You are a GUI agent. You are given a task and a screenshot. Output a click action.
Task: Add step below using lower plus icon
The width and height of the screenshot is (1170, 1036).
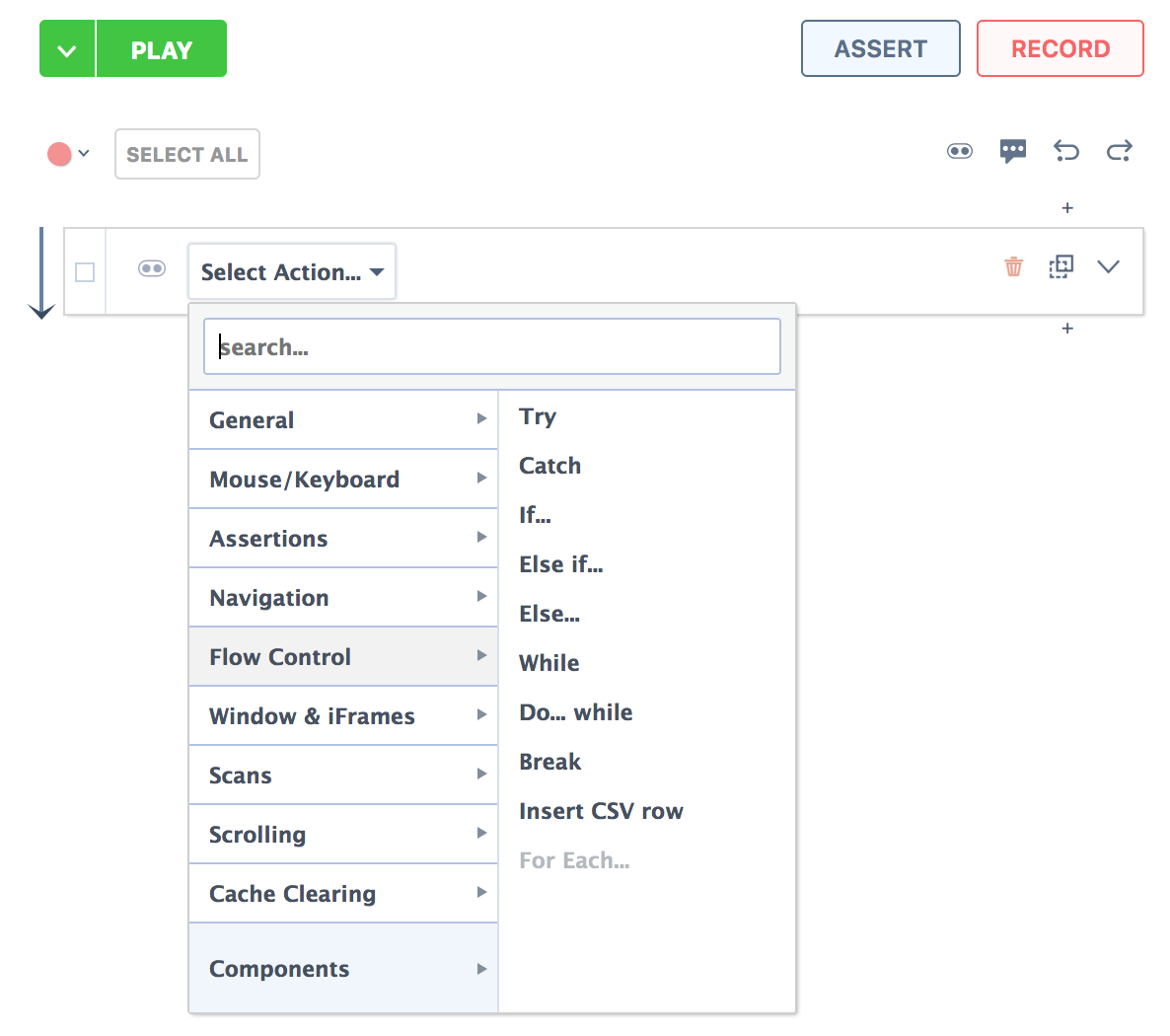click(1067, 329)
